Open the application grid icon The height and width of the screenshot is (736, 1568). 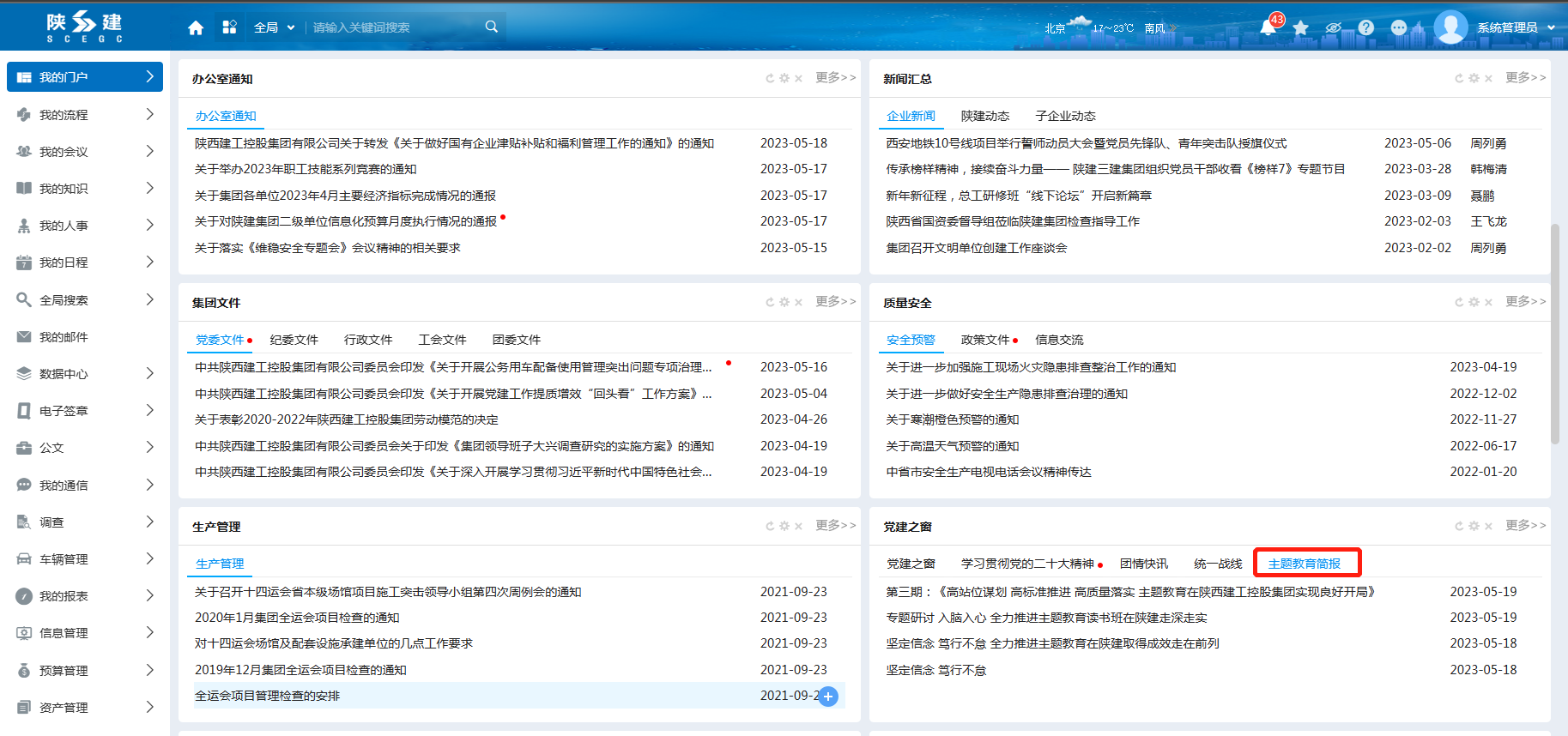[229, 27]
